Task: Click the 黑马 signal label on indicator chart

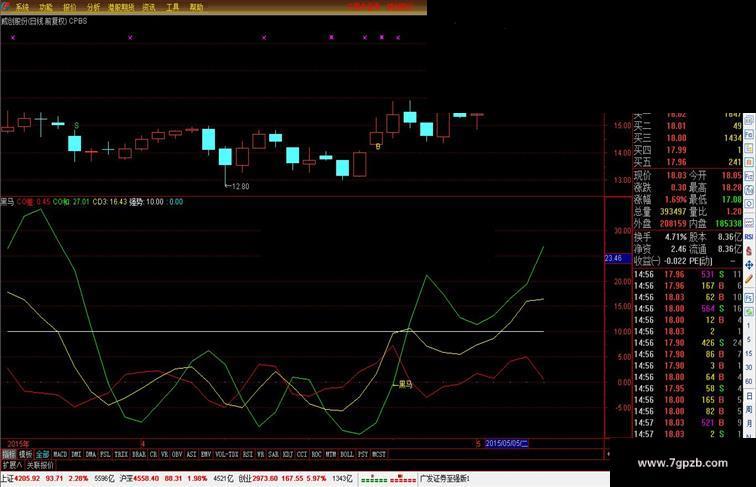Action: [x=405, y=384]
